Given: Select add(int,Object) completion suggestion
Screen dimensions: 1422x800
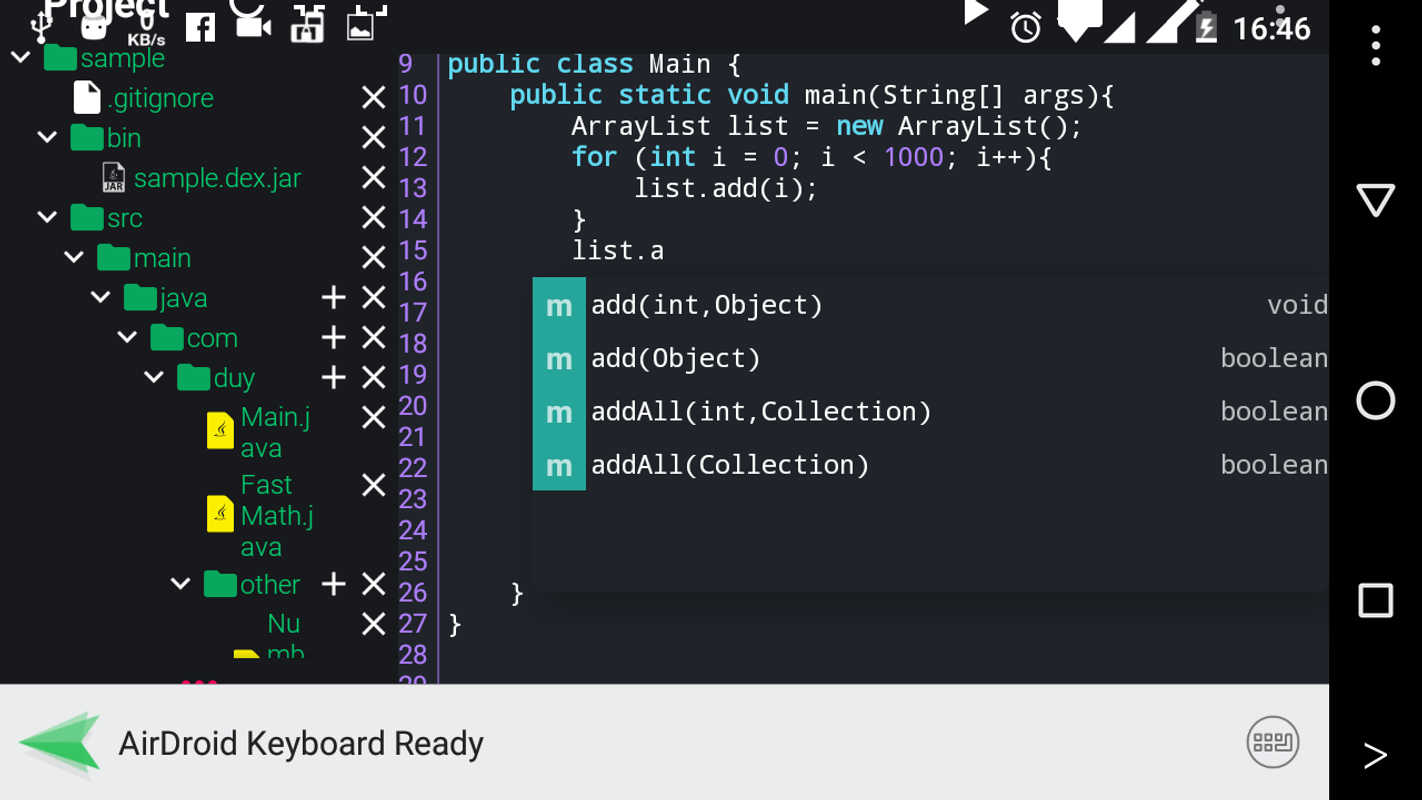Looking at the screenshot, I should point(930,305).
